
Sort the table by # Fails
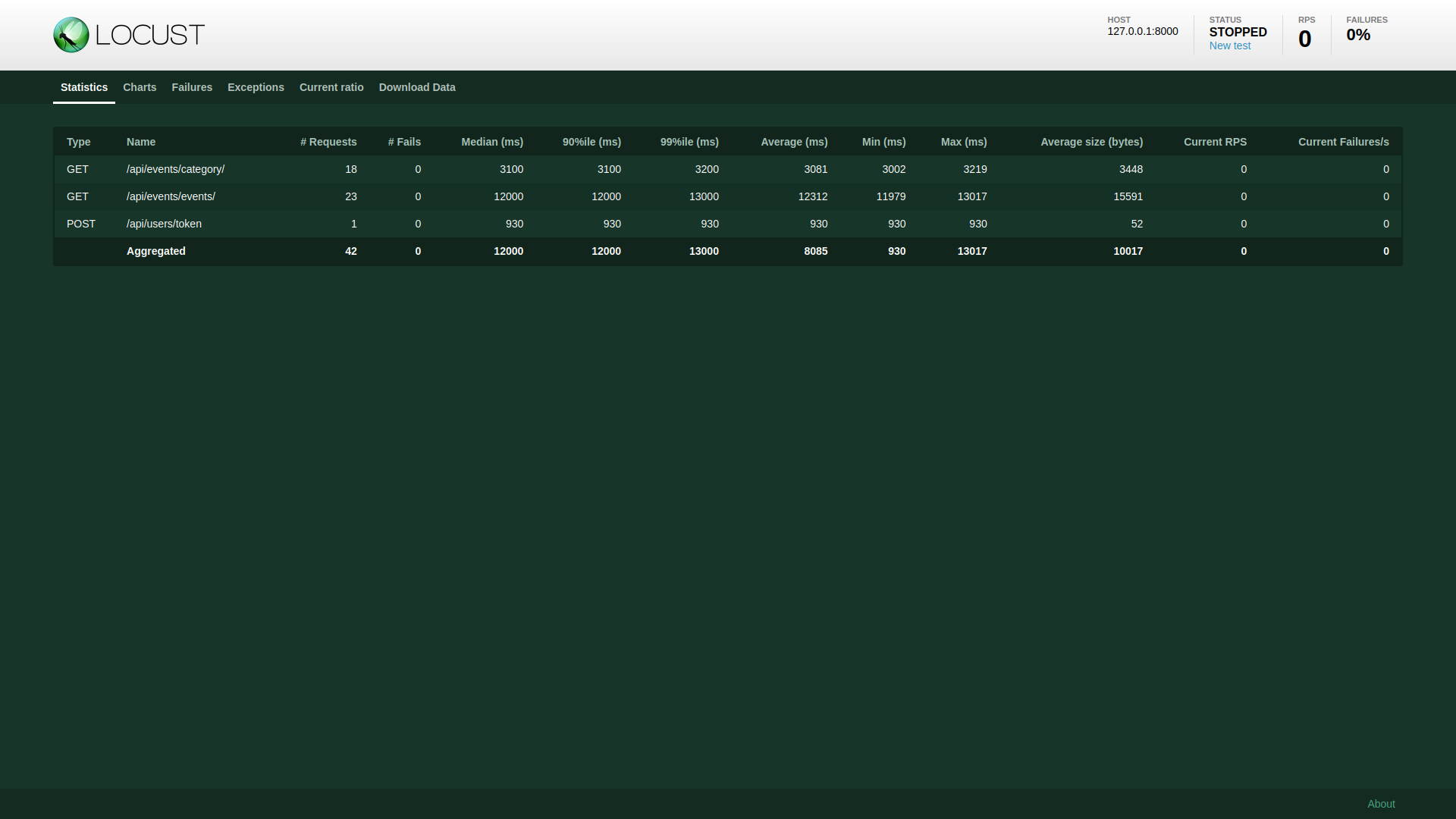(404, 142)
